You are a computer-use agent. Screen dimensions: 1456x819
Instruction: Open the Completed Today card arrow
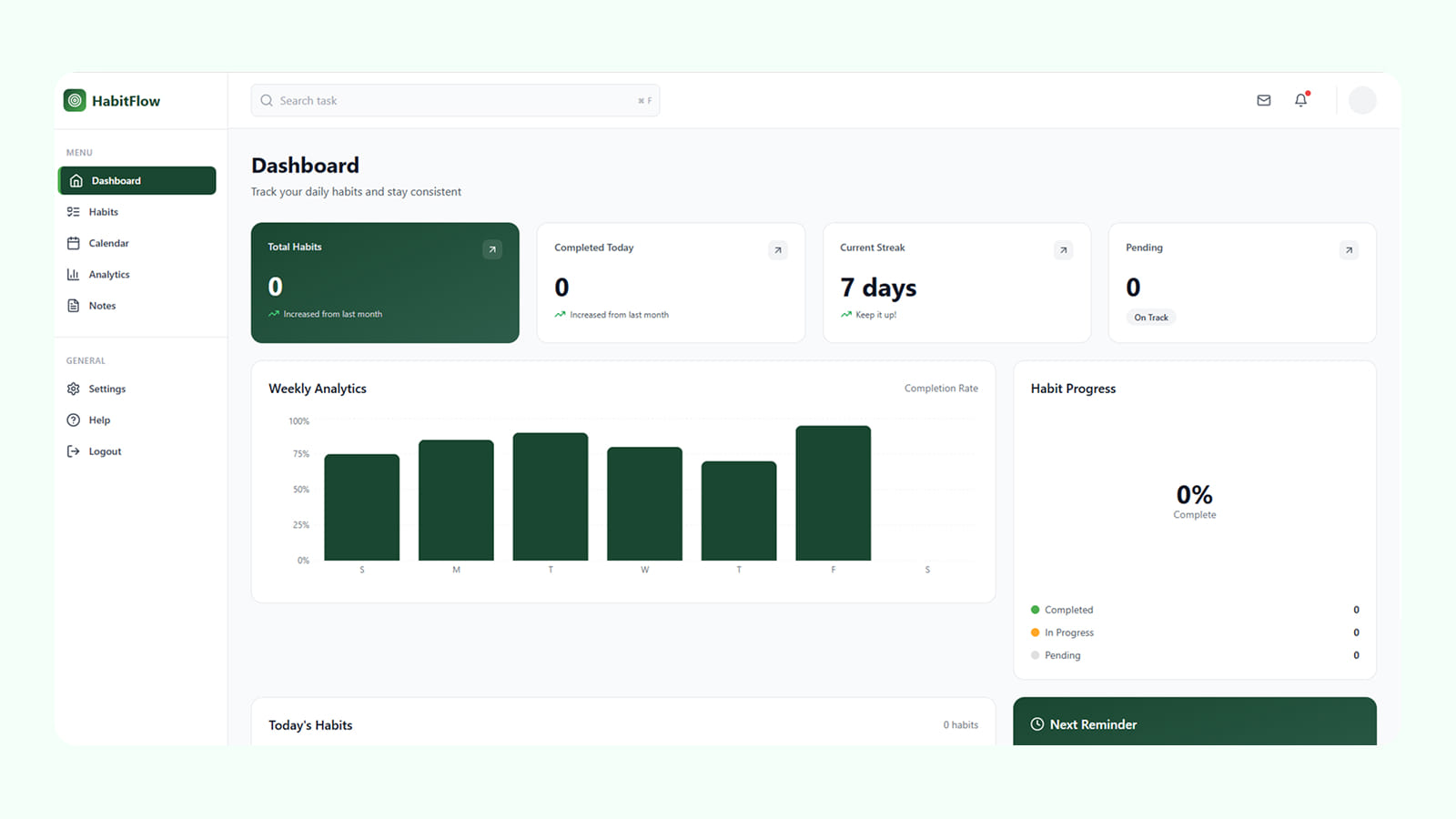(778, 250)
